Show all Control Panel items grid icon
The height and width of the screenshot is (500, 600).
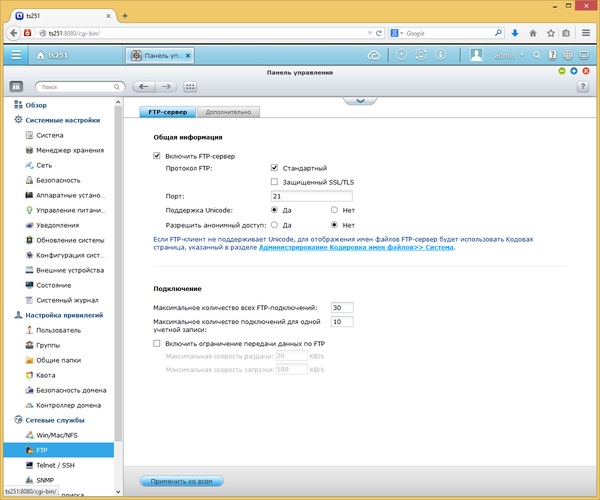tap(190, 87)
